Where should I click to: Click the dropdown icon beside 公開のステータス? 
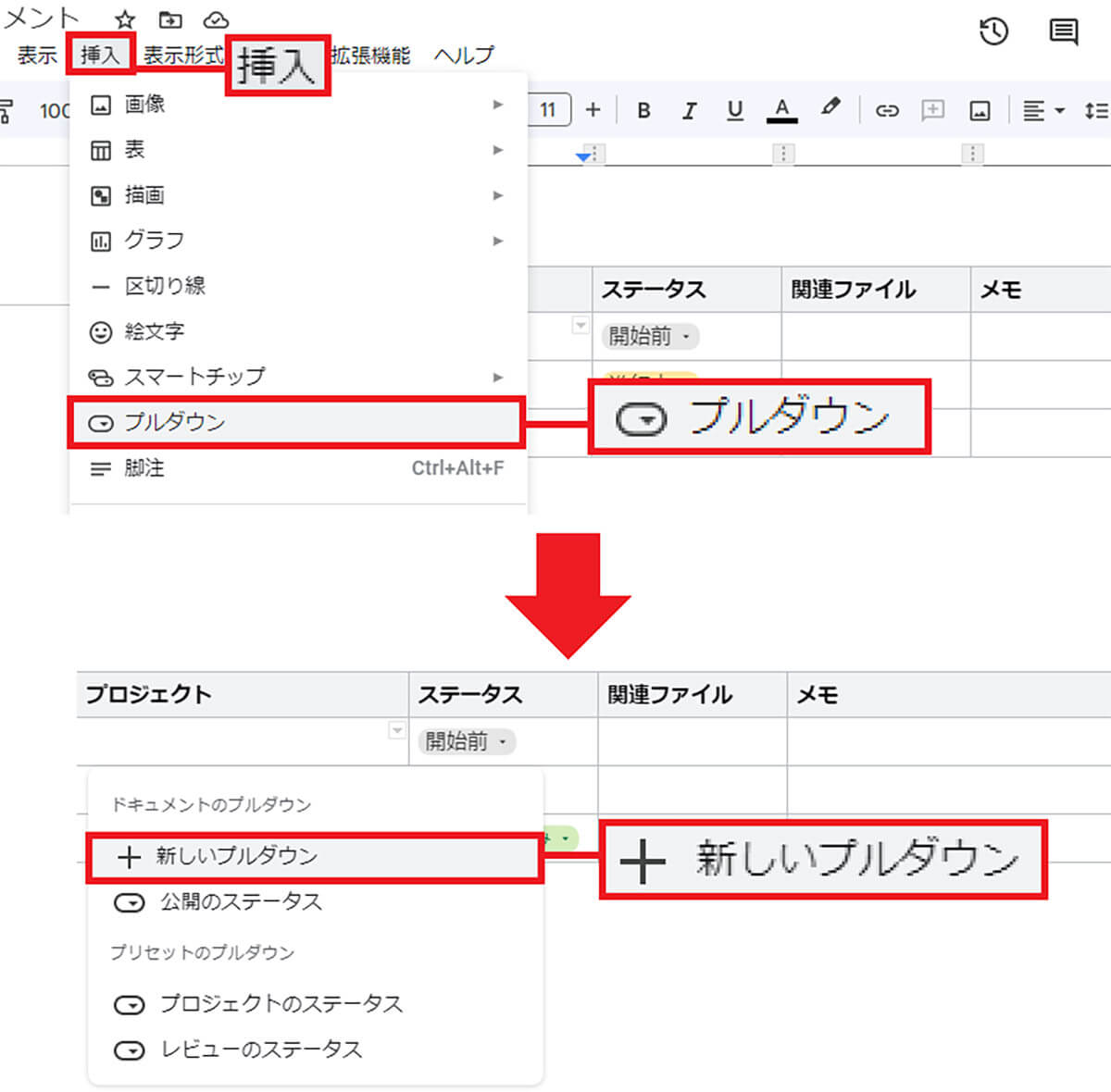coord(129,902)
